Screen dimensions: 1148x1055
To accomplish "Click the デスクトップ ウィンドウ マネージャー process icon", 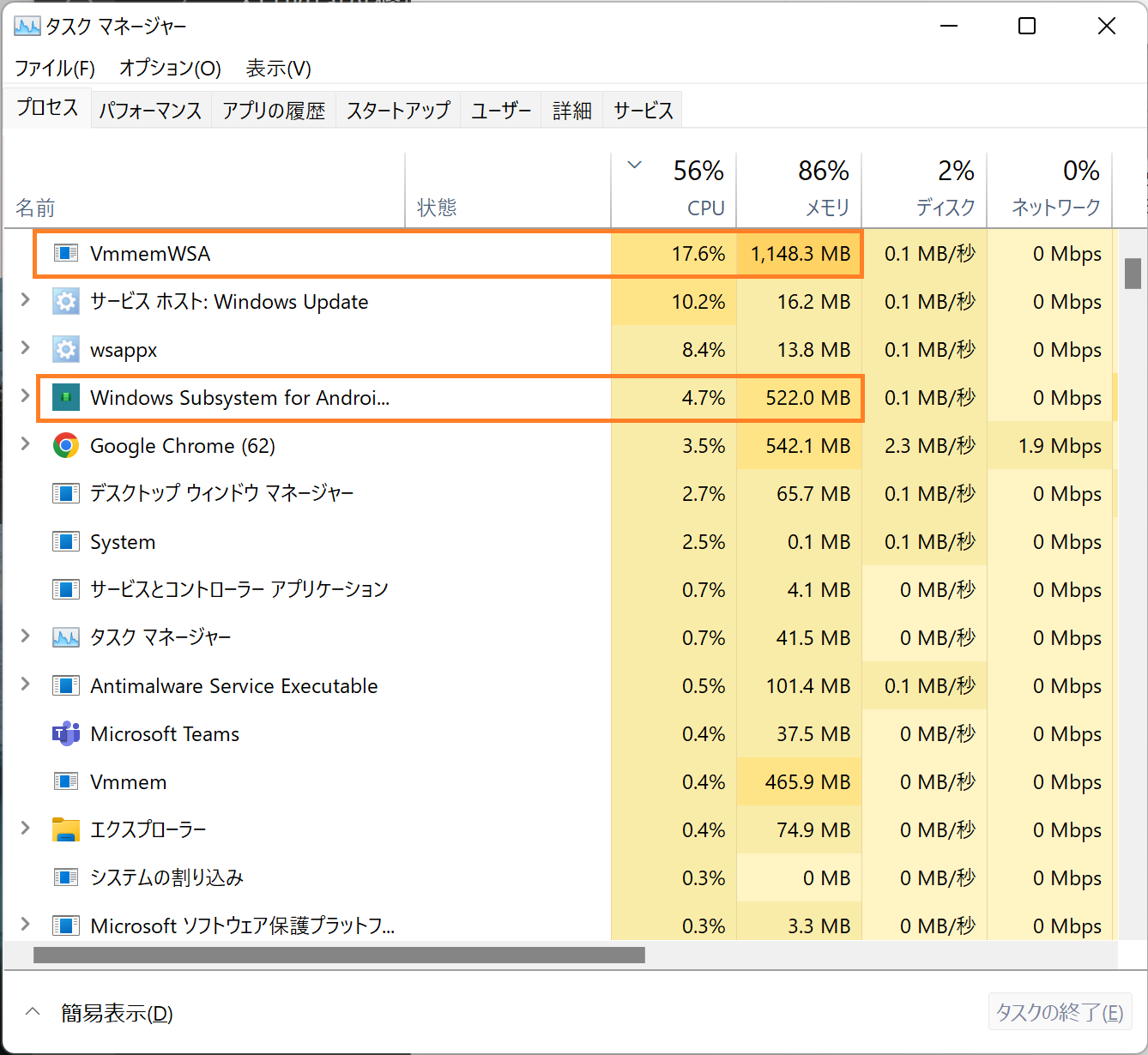I will (66, 493).
